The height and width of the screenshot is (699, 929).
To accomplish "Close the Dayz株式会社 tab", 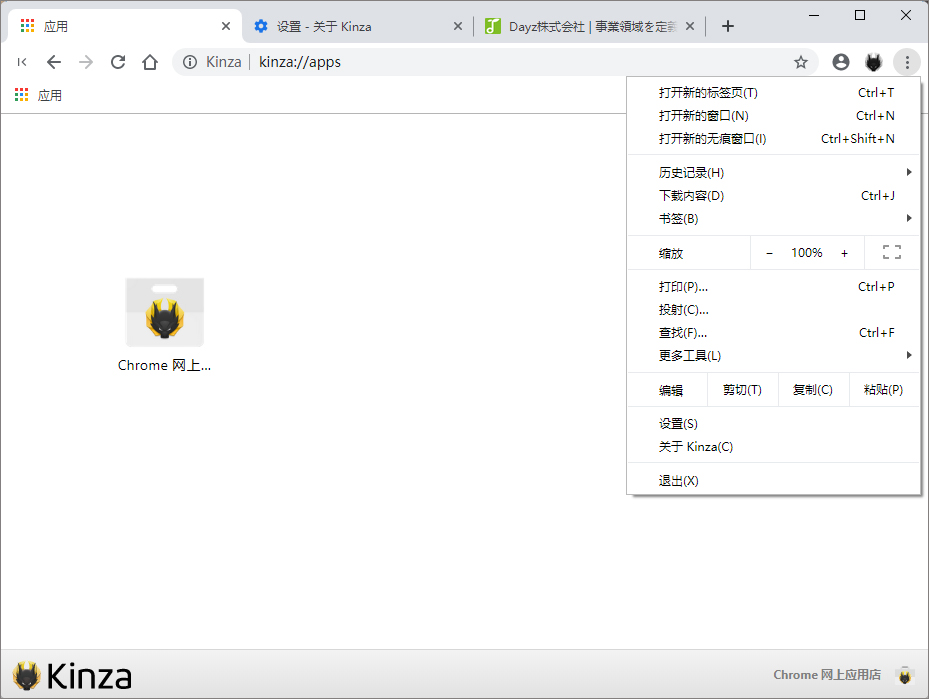I will [690, 26].
